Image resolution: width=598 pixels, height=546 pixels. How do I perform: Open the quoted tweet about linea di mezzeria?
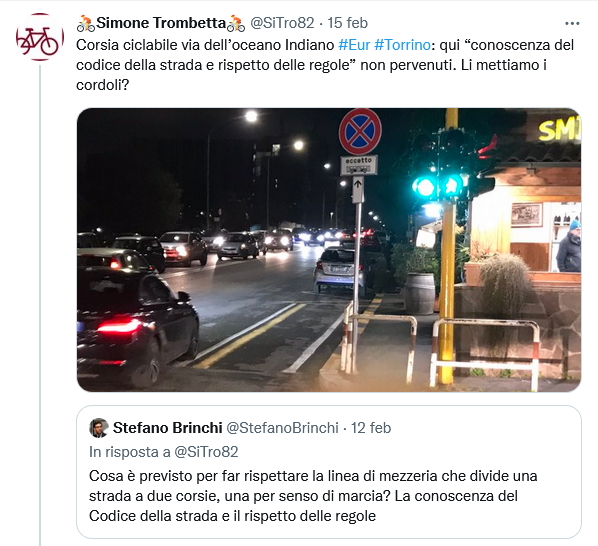coord(329,472)
